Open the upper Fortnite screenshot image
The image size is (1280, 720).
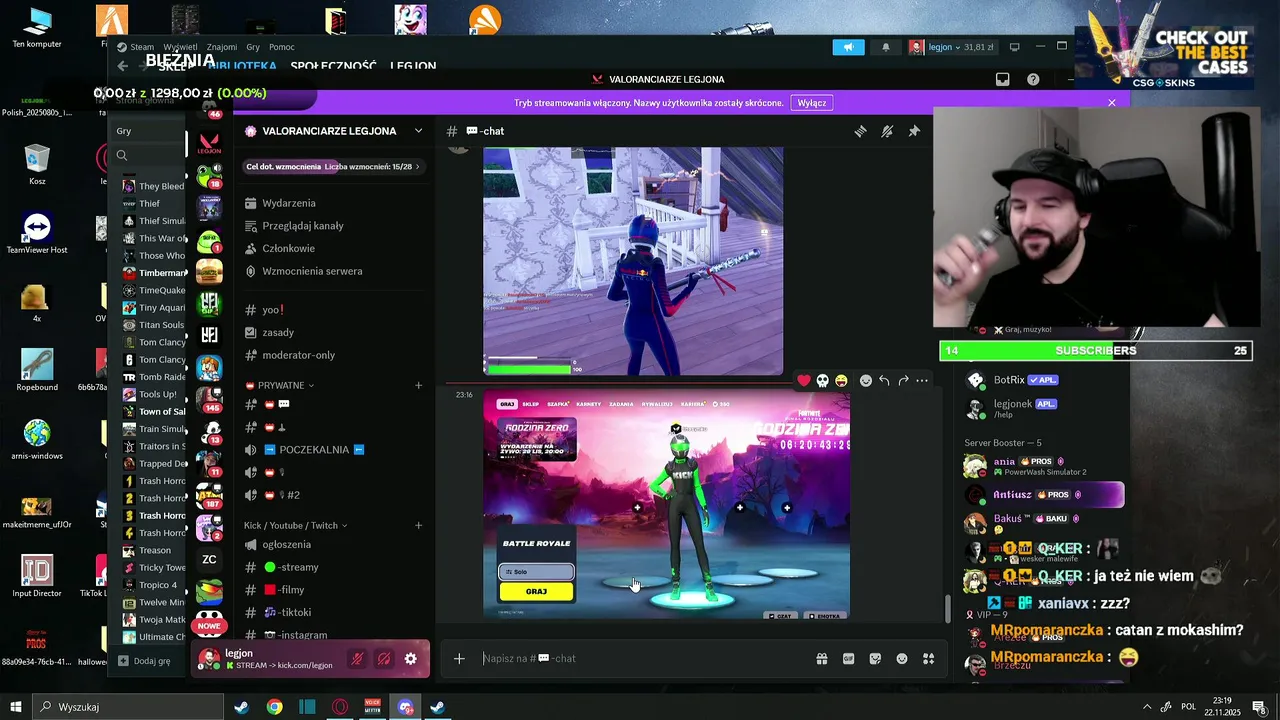(x=633, y=261)
